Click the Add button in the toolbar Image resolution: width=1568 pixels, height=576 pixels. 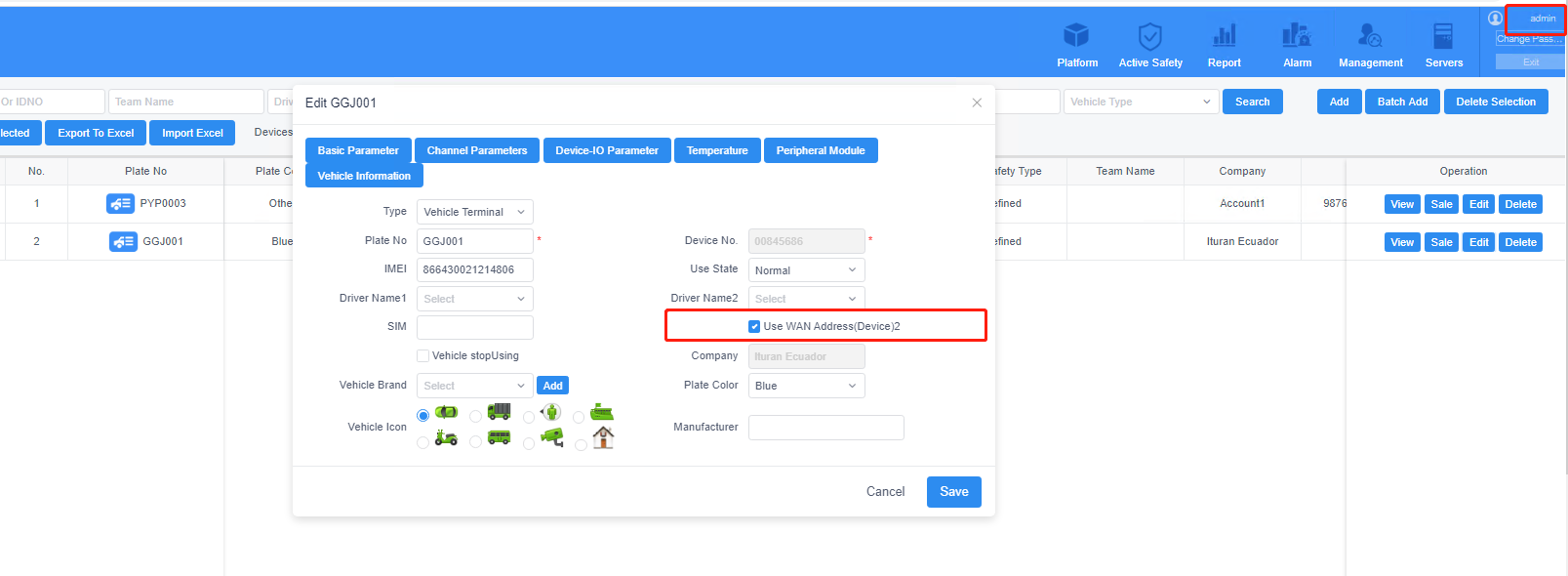(1339, 102)
